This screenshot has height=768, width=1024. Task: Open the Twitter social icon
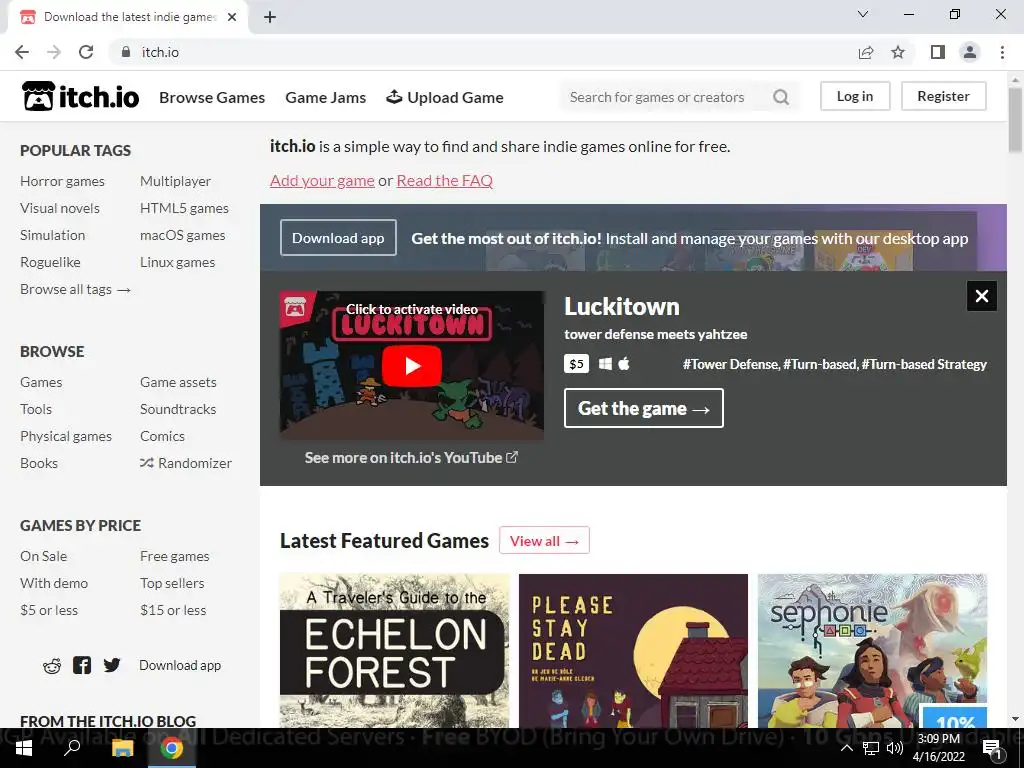click(x=112, y=665)
